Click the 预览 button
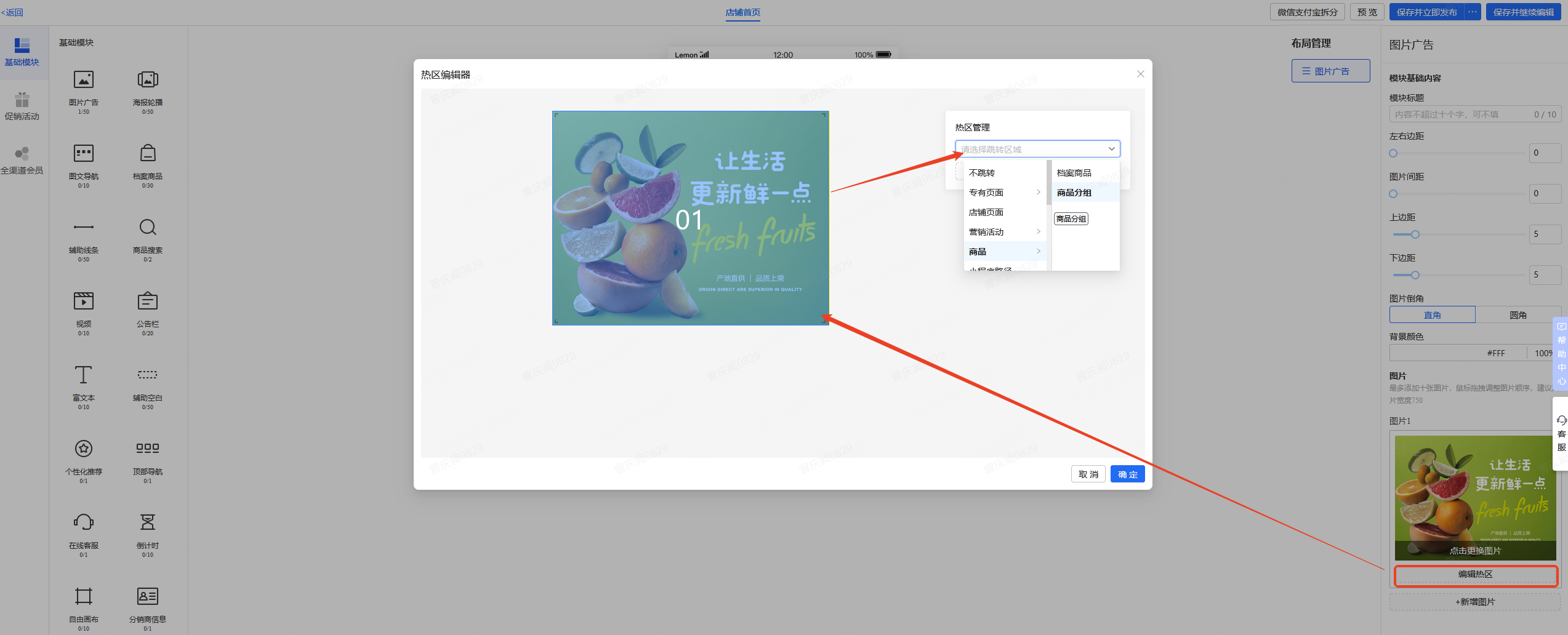 1367,12
